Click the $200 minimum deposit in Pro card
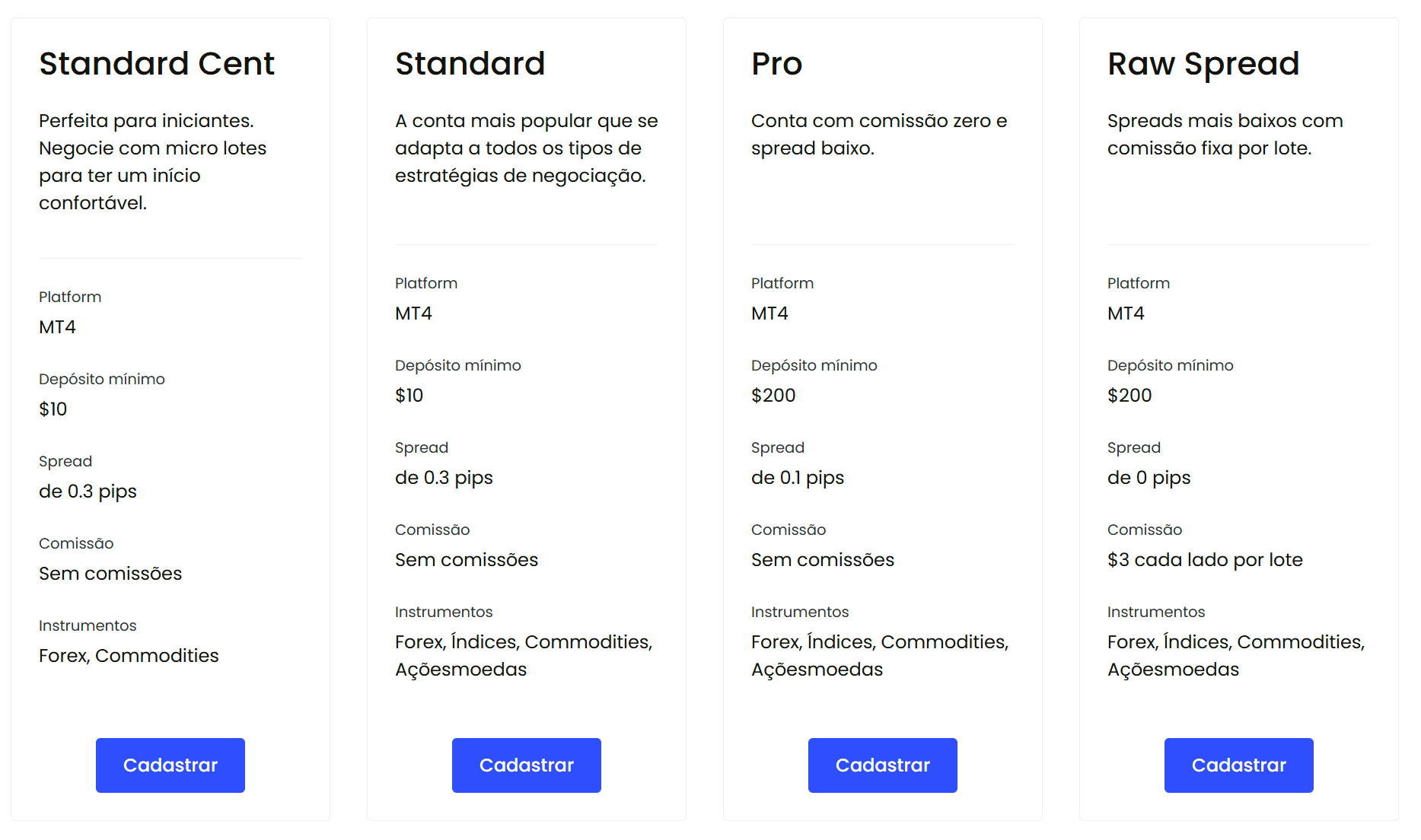This screenshot has height=840, width=1421. tap(773, 395)
